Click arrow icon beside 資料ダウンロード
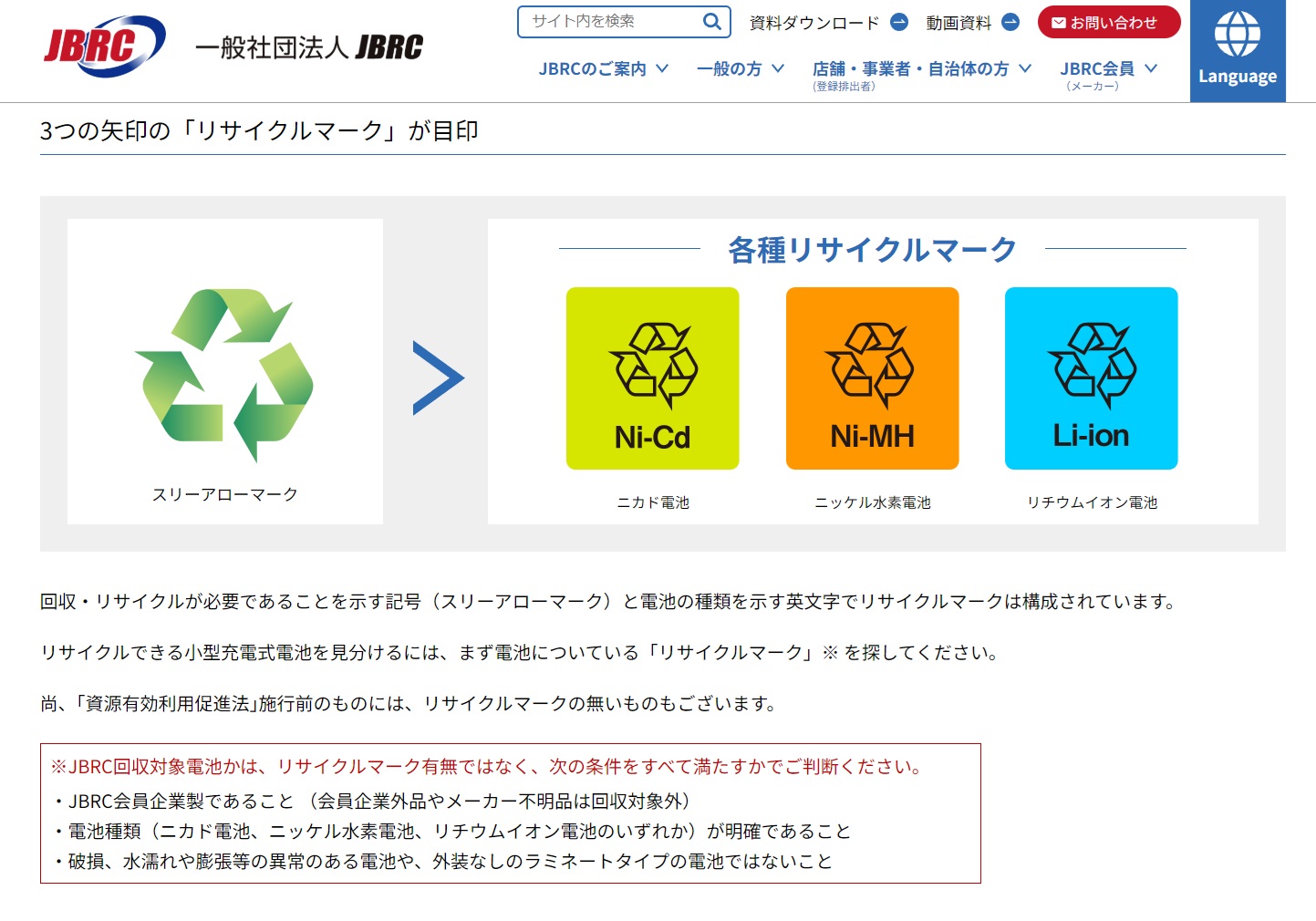The image size is (1316, 921). (899, 23)
